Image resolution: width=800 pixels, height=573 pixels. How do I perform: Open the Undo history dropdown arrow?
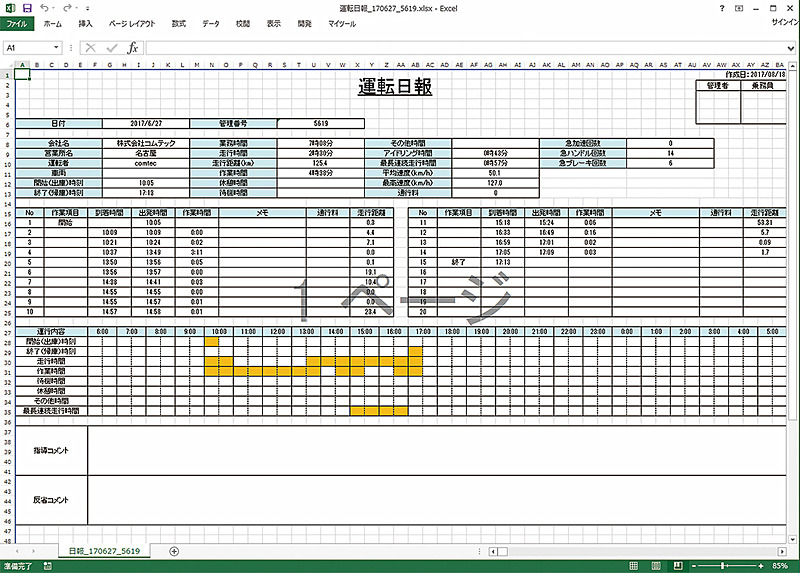[x=54, y=9]
